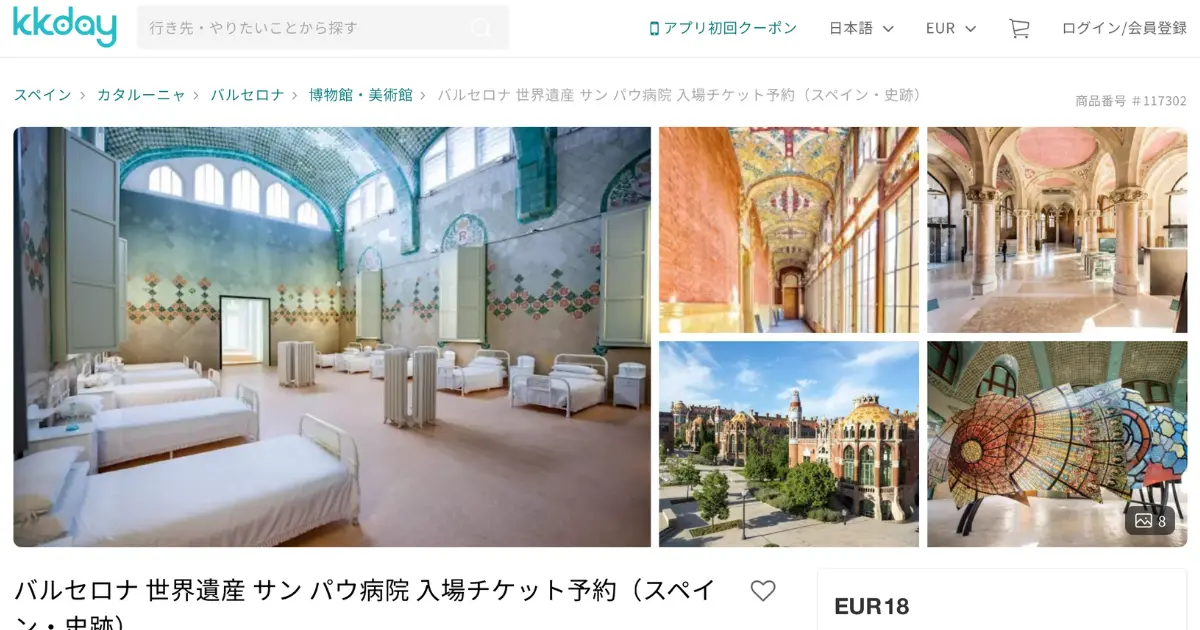Image resolution: width=1200 pixels, height=630 pixels.
Task: Open the mosaic-ceiling corridor photo
Action: tap(789, 230)
